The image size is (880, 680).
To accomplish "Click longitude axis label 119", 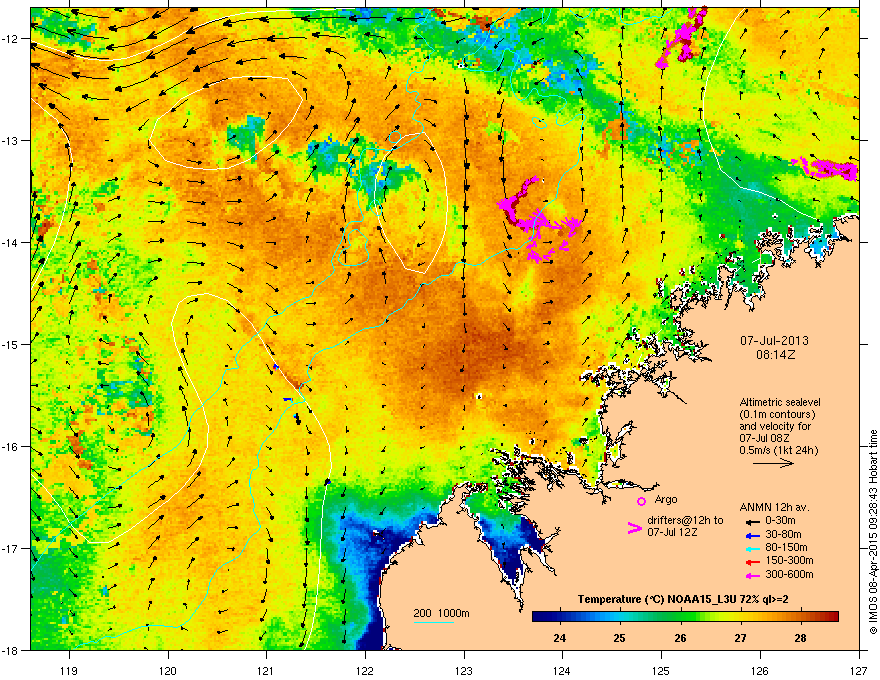I will (69, 670).
